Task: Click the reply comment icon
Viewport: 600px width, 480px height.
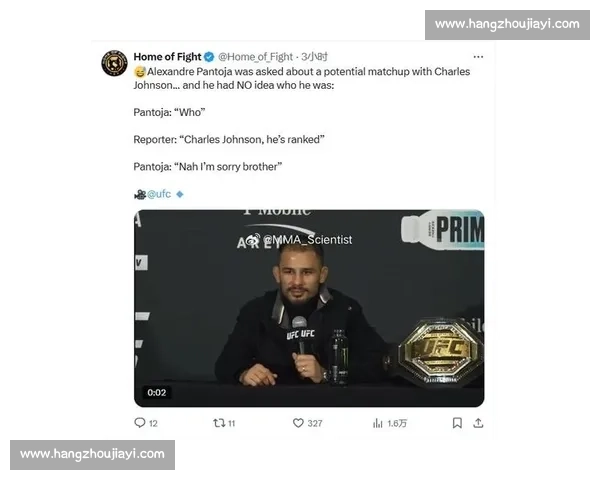Action: point(140,423)
